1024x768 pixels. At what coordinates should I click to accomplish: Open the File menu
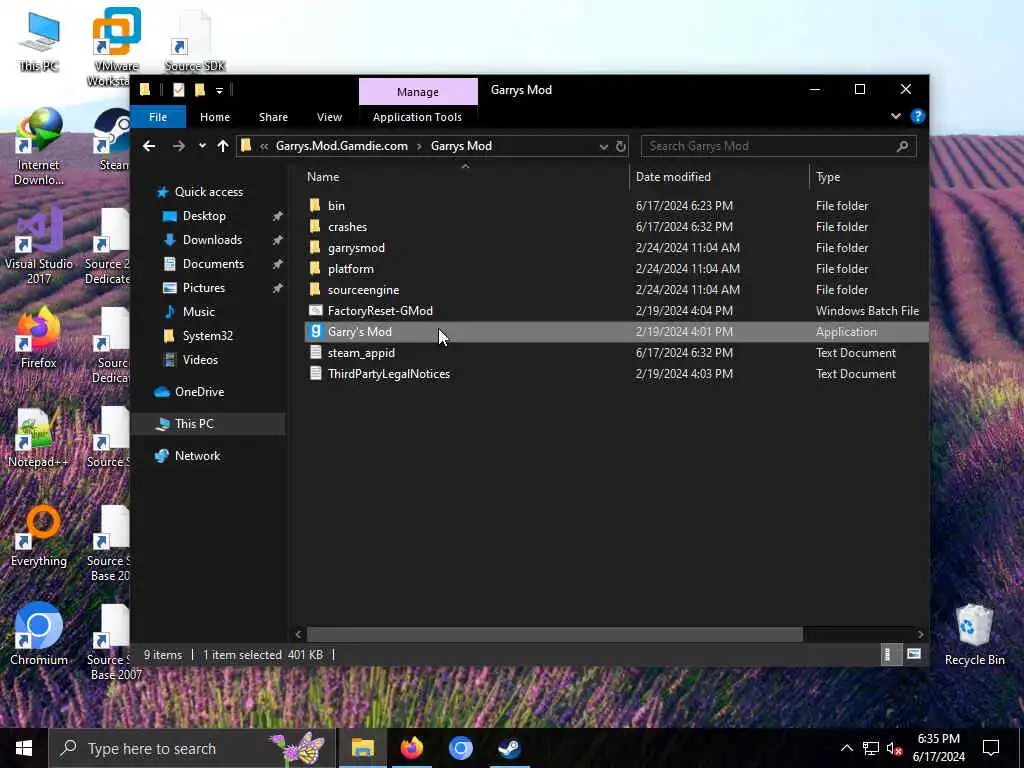pyautogui.click(x=158, y=117)
